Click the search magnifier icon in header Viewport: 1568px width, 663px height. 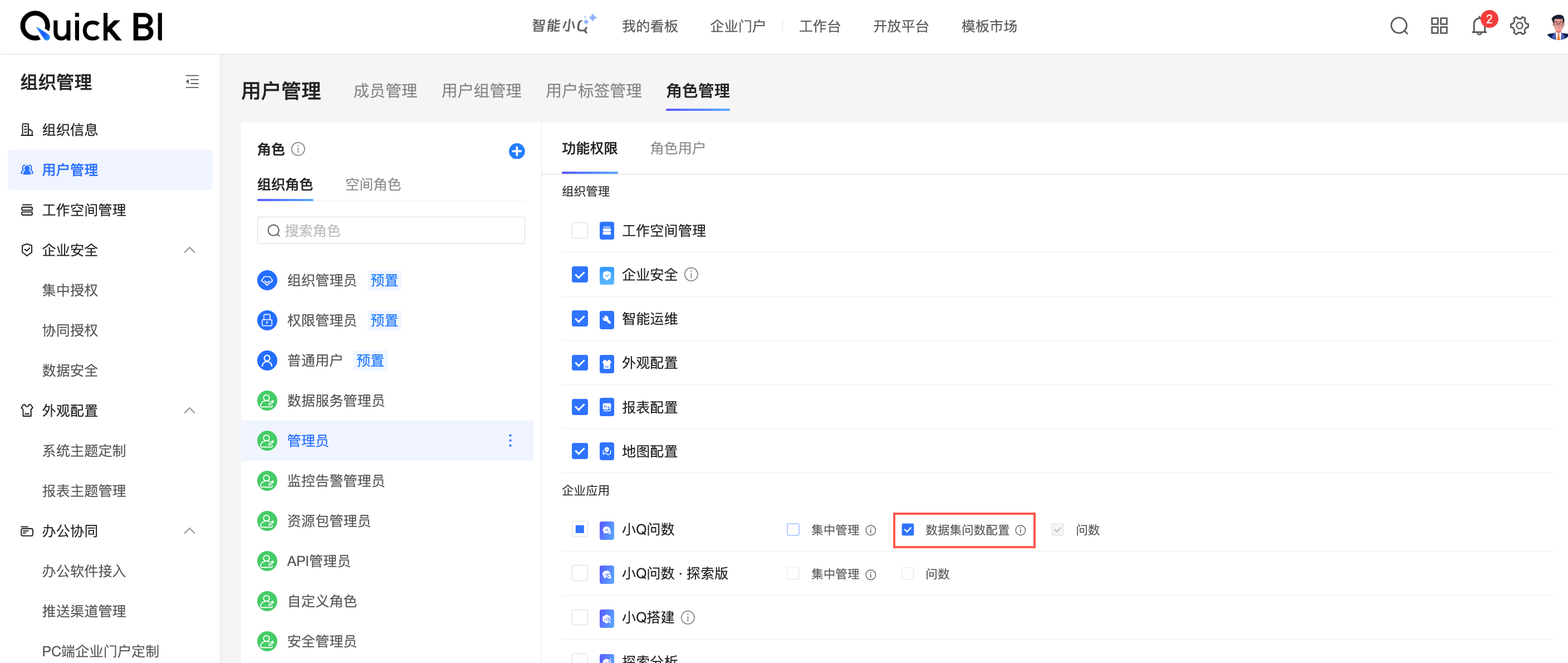[x=1399, y=26]
